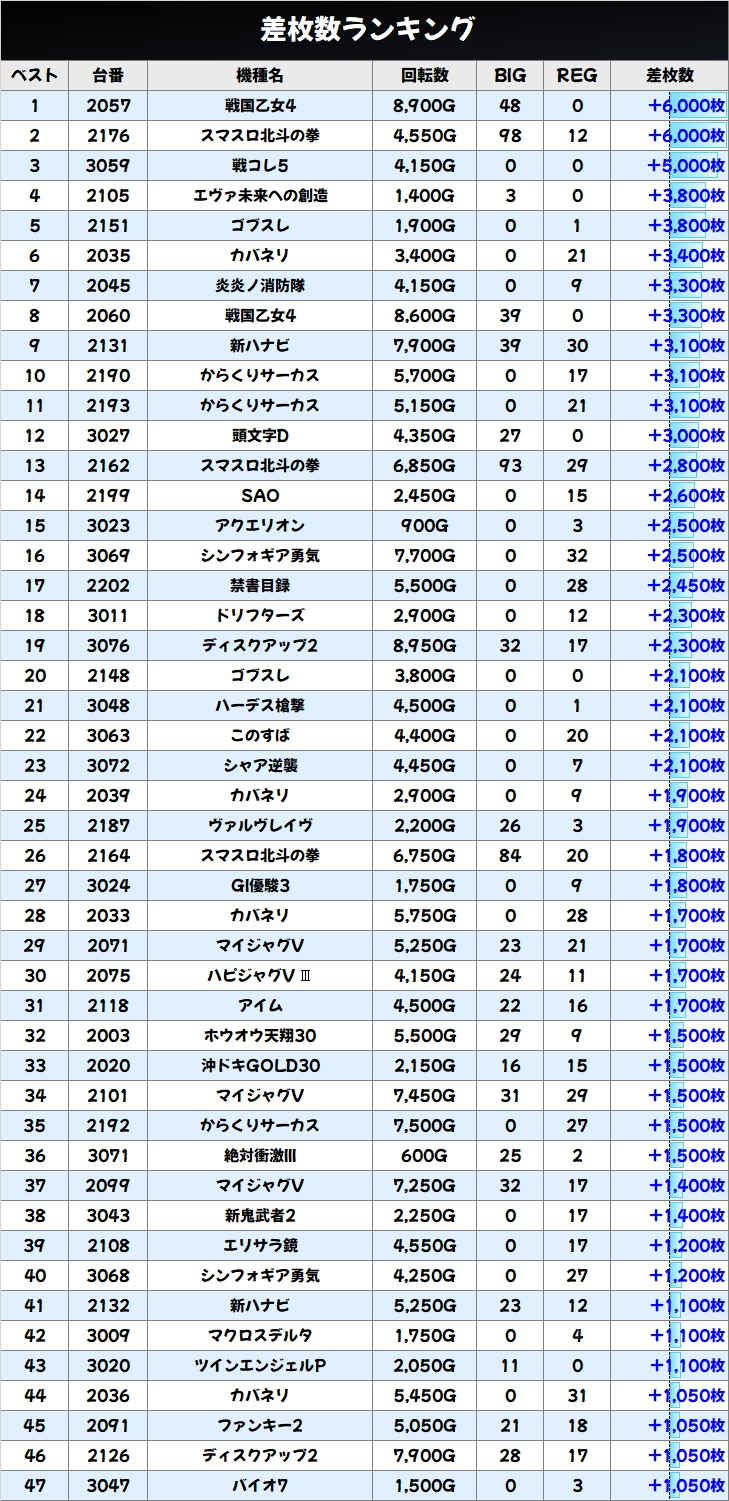Select the 台番 column header
The height and width of the screenshot is (1501, 729).
[x=108, y=76]
